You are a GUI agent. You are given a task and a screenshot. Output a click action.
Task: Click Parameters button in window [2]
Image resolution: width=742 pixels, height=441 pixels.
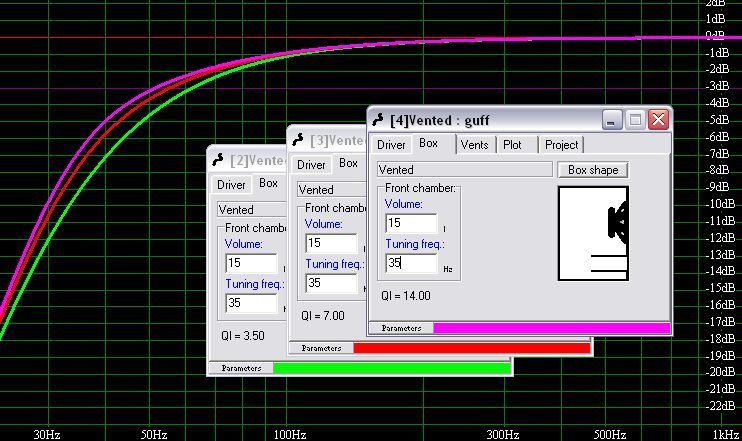pyautogui.click(x=241, y=368)
